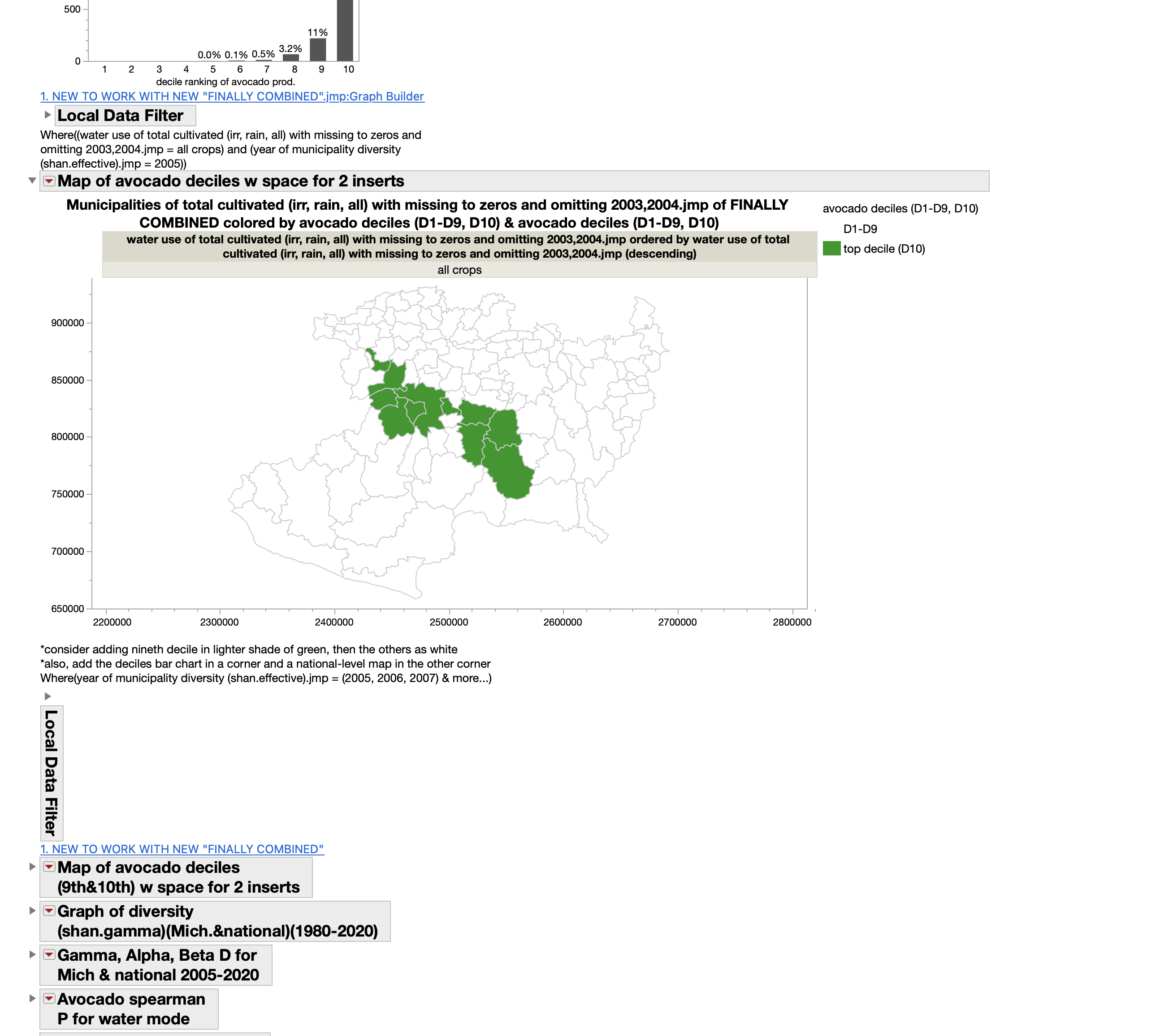Click the all crops group header
The image size is (1160, 1036).
tap(459, 270)
